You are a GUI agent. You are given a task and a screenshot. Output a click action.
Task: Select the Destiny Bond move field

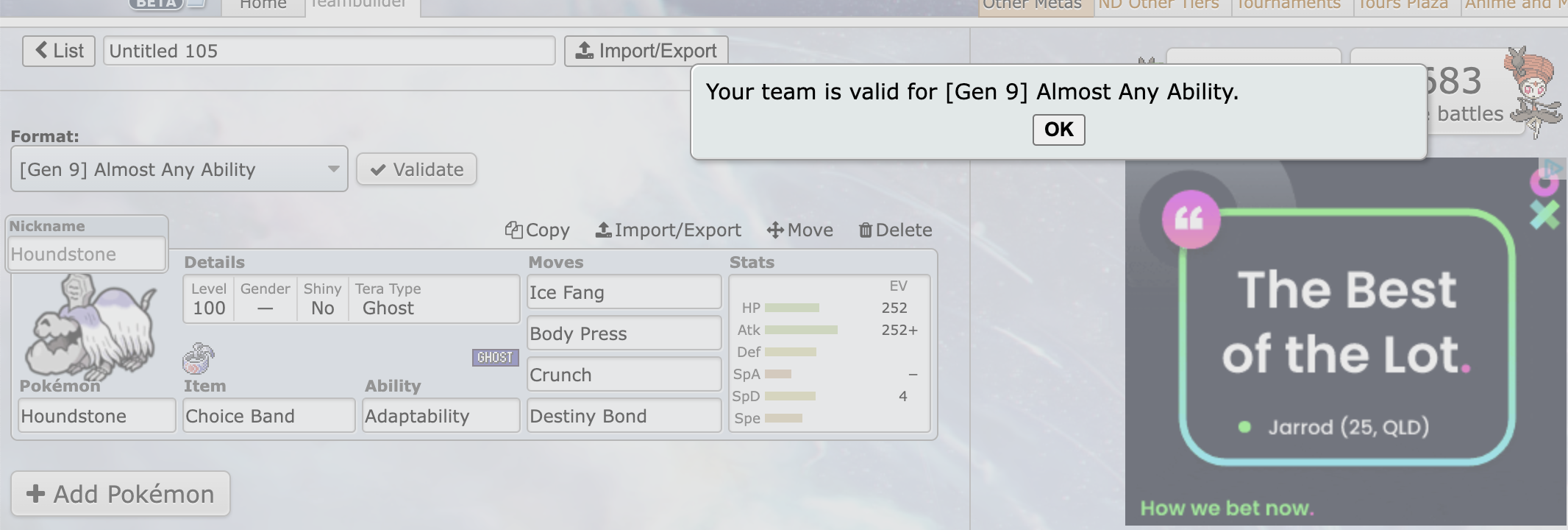click(x=624, y=416)
